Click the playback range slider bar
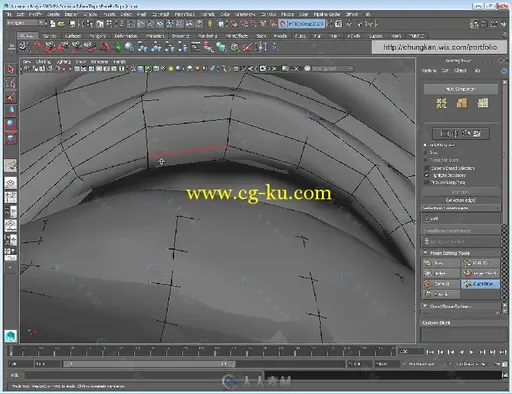 pos(149,364)
